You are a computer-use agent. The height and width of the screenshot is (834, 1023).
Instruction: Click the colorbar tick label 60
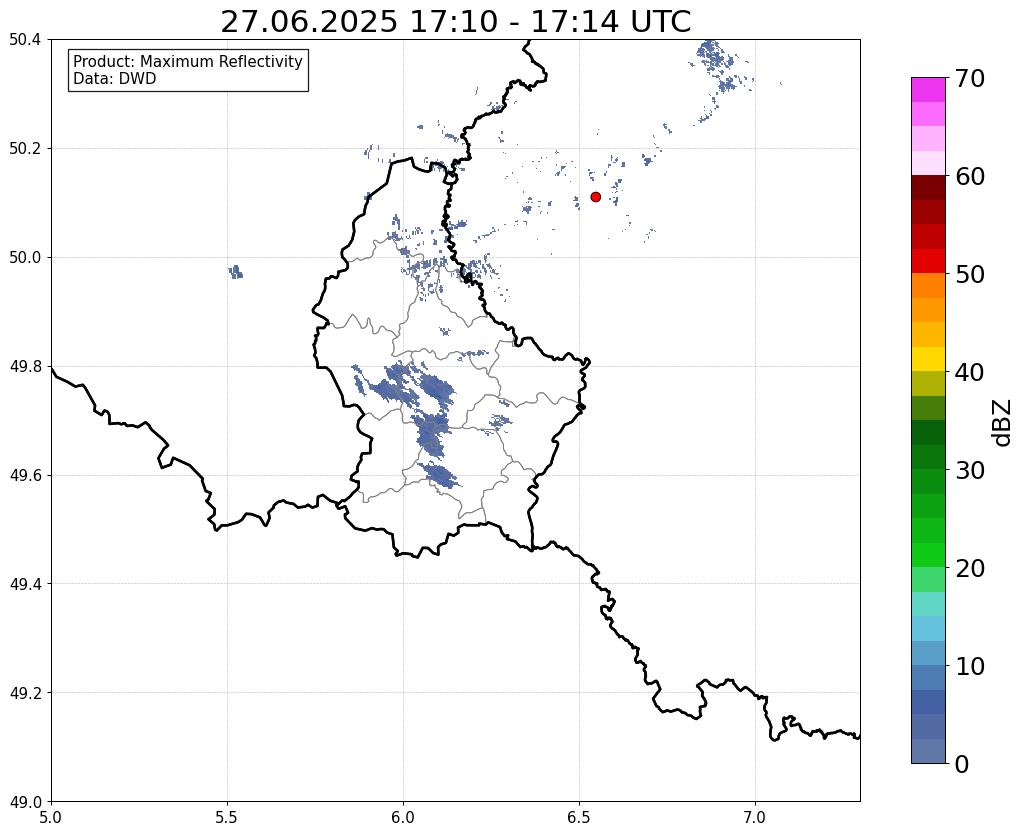point(970,176)
